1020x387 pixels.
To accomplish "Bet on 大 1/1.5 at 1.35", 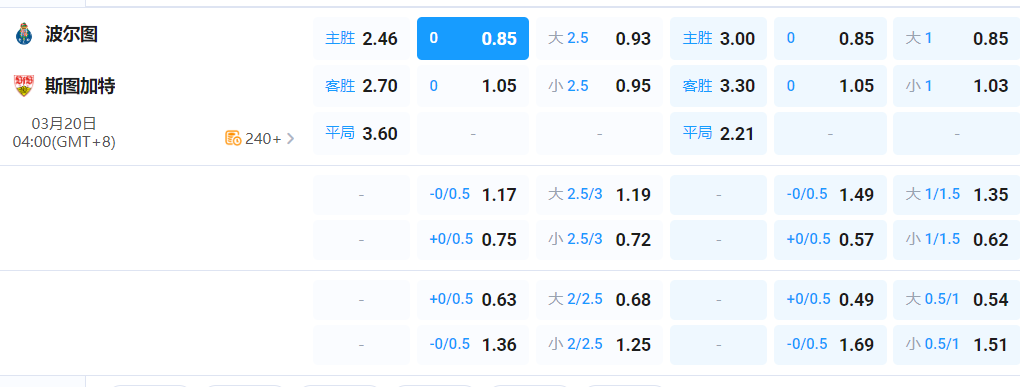I will (x=956, y=194).
